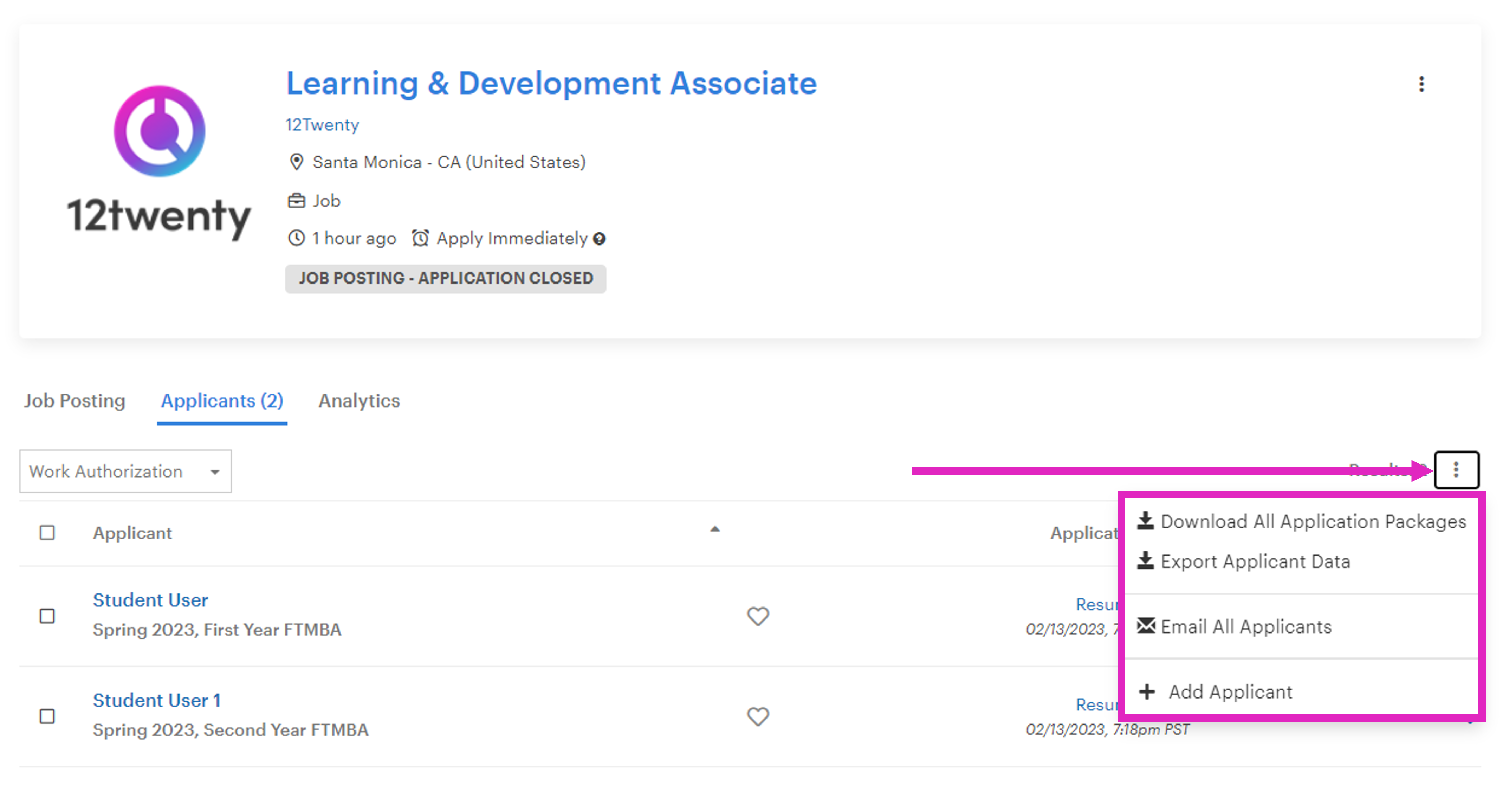Viewport: 1509px width, 812px height.
Task: Favorite Student User 1 with the heart icon
Action: 757,716
